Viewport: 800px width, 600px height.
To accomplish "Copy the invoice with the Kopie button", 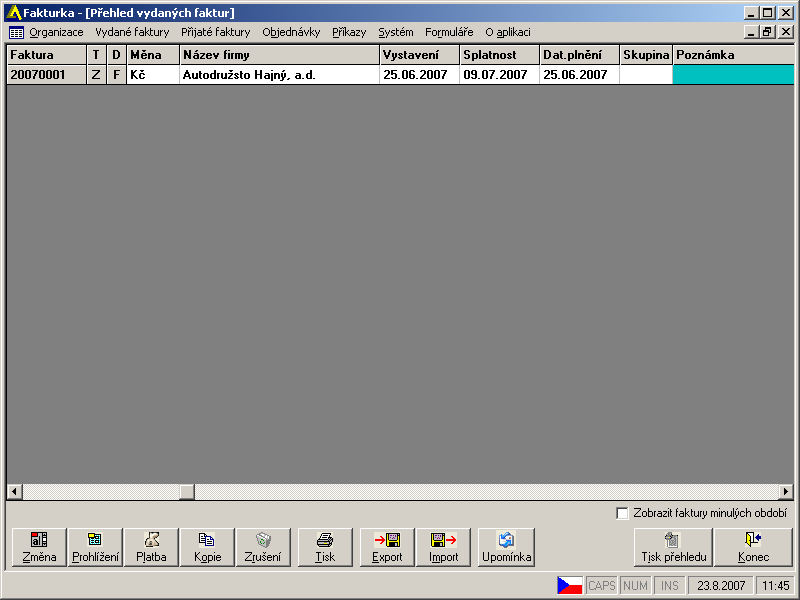I will pyautogui.click(x=208, y=547).
